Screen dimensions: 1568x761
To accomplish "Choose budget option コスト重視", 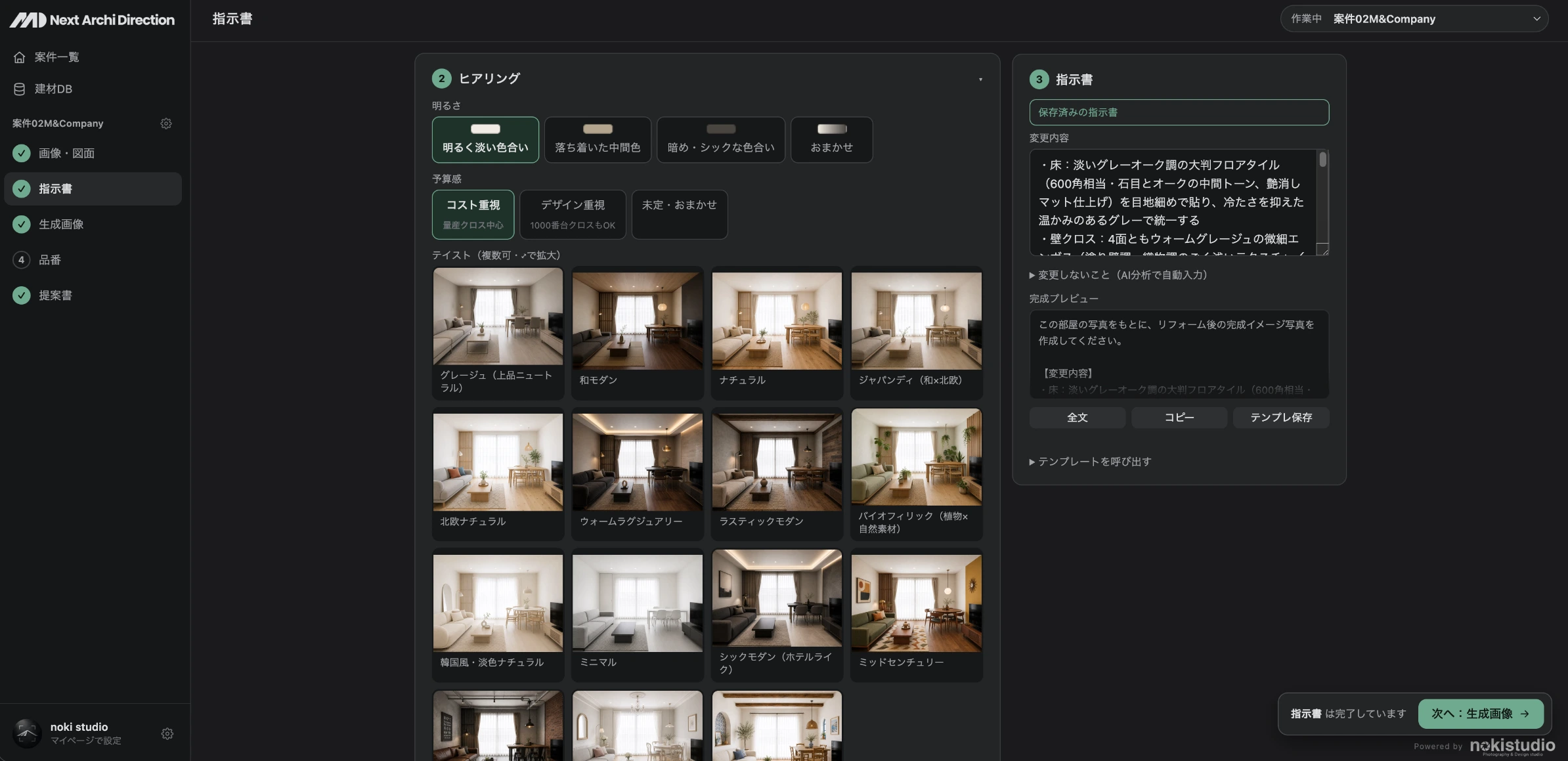I will (x=473, y=215).
